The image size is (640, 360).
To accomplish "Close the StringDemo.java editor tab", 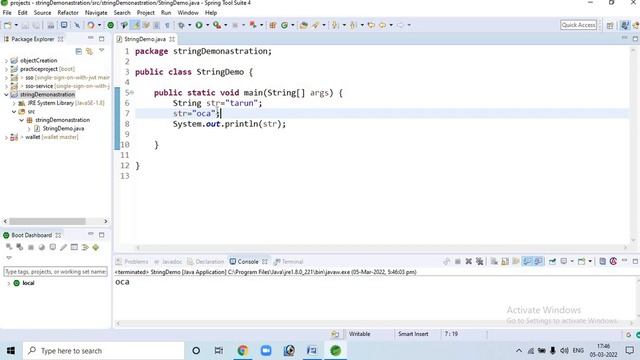I will [172, 39].
